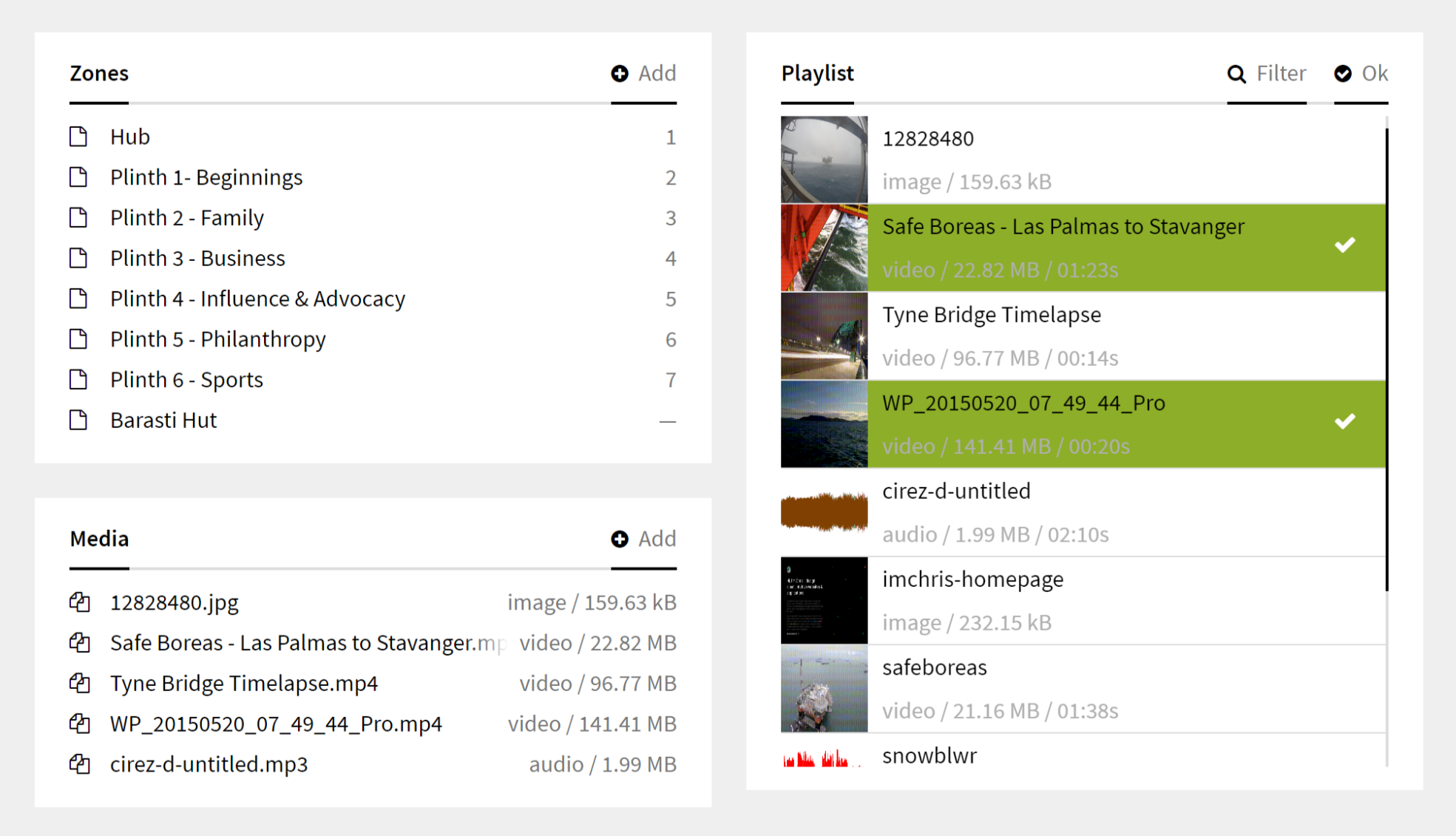
Task: Click the Ok checkmark circle icon
Action: point(1343,73)
